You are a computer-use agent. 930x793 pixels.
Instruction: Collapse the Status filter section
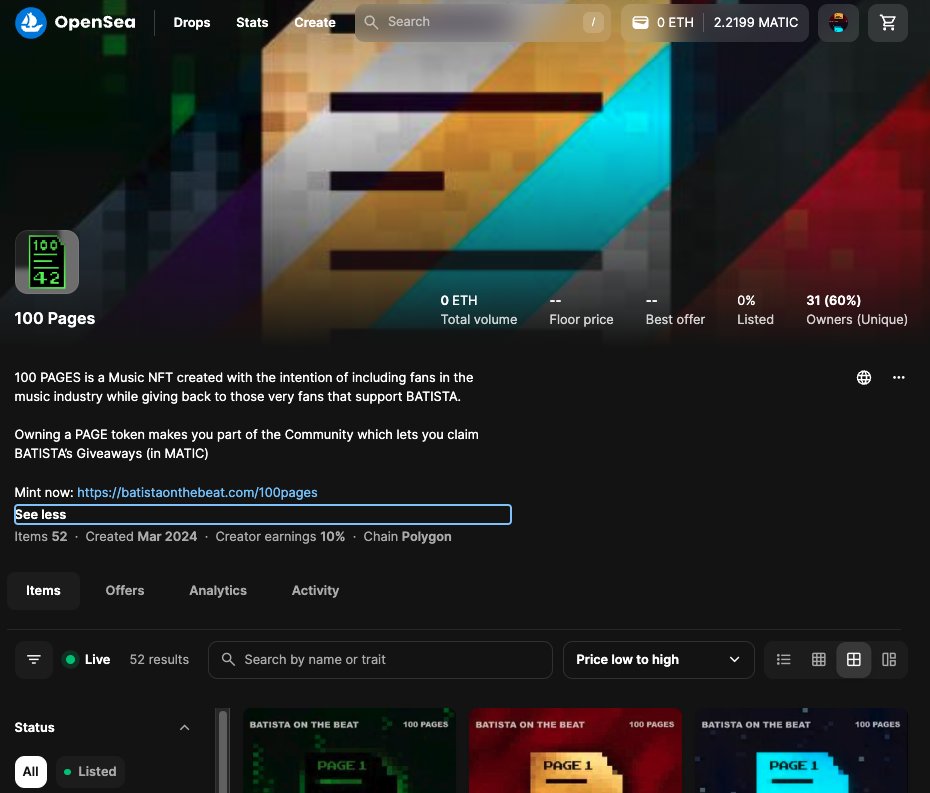184,728
